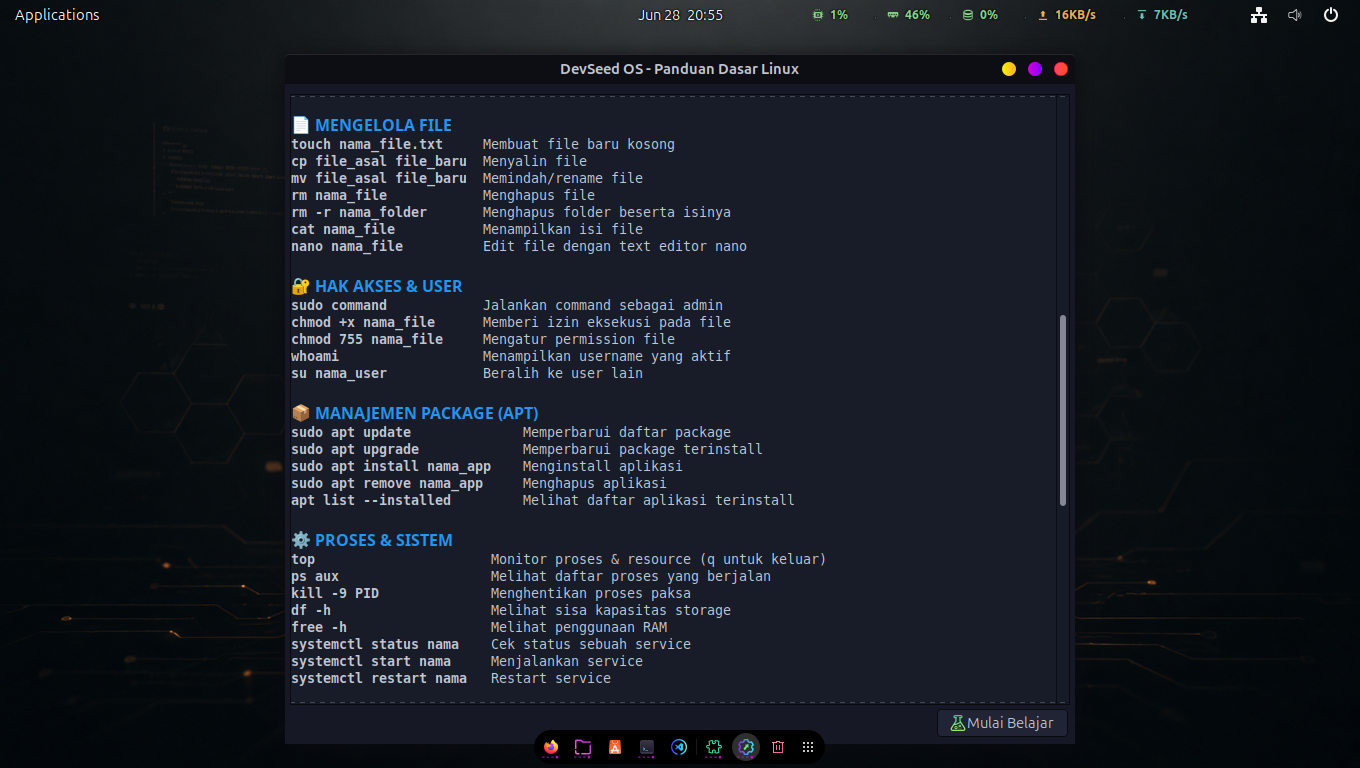
Task: Select the highlighted gear app dock icon
Action: (x=746, y=747)
